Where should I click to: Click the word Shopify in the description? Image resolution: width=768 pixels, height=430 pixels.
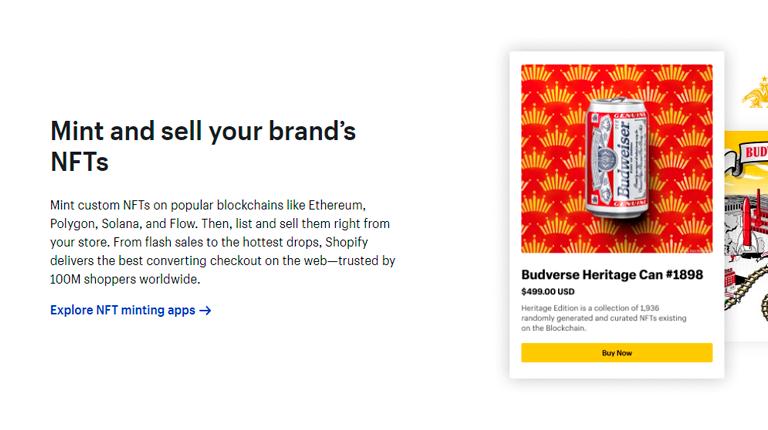pos(346,242)
